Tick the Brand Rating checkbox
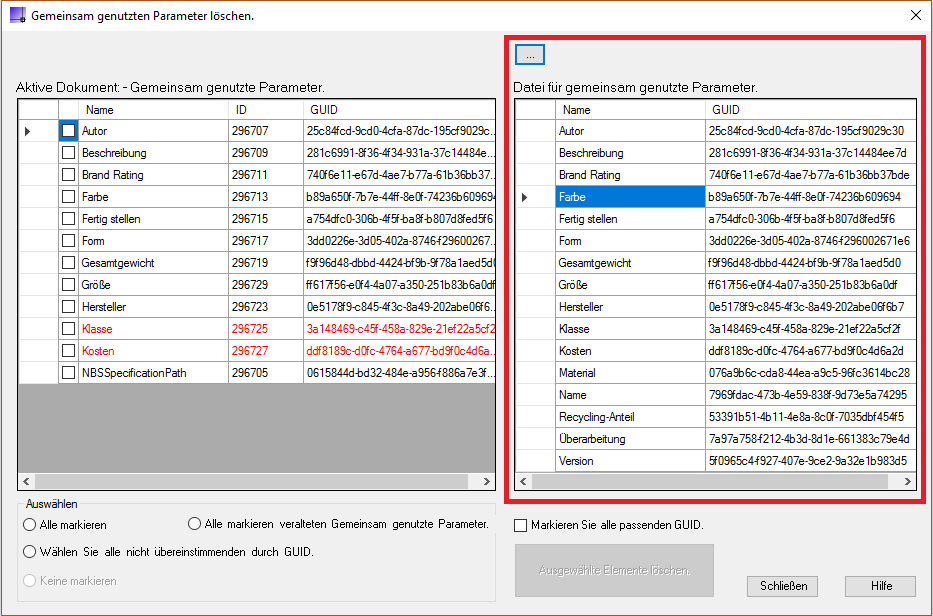The image size is (933, 616). click(x=68, y=174)
